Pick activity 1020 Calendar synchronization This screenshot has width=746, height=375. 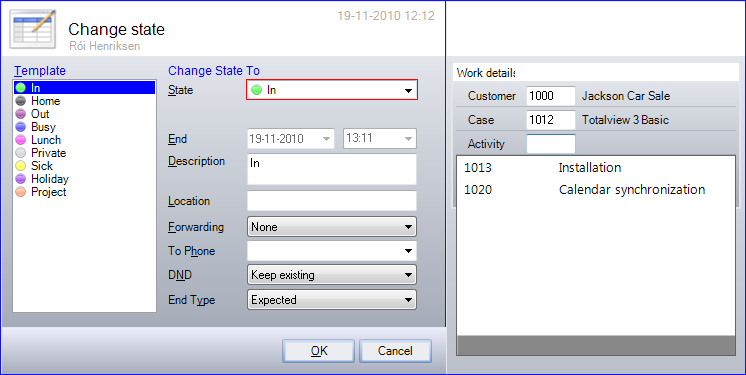596,189
